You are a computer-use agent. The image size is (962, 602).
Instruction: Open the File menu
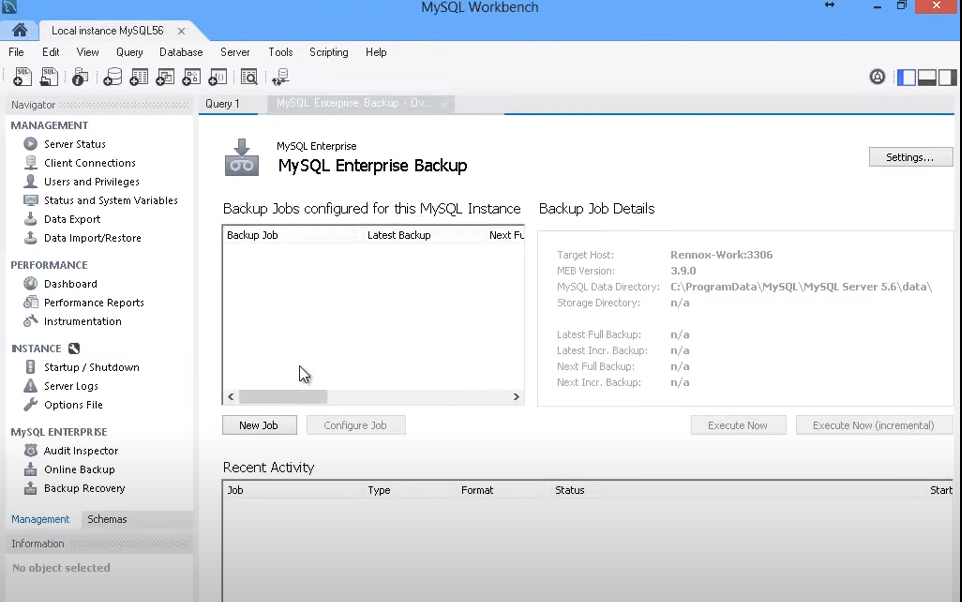[x=16, y=52]
